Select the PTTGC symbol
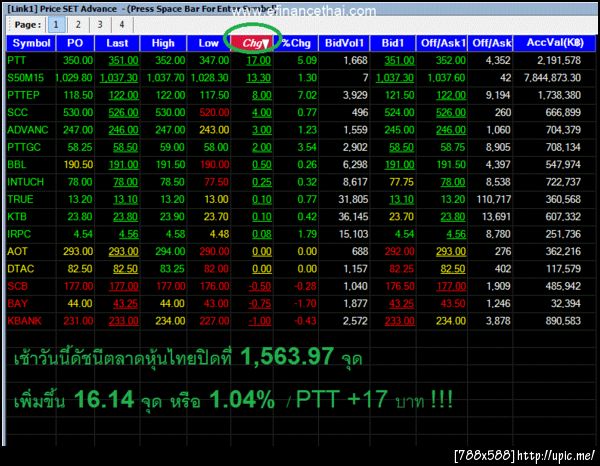 click(x=24, y=147)
